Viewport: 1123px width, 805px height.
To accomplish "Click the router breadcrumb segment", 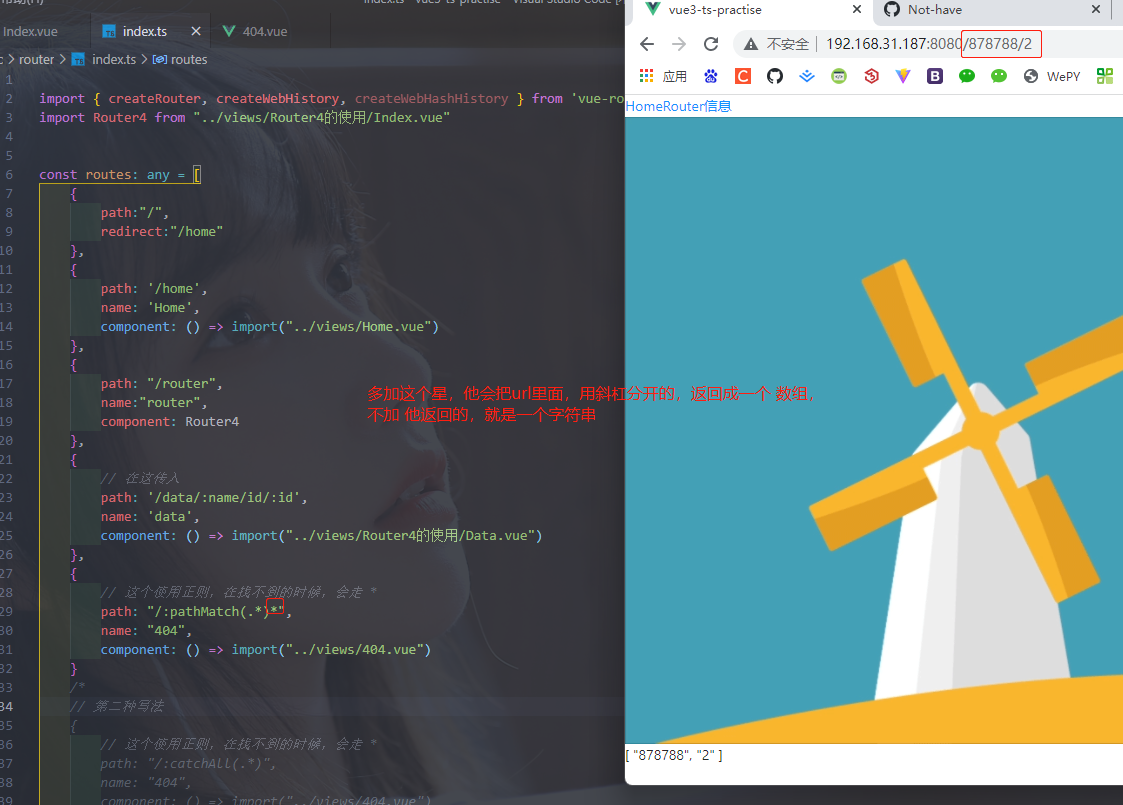I will (x=36, y=59).
